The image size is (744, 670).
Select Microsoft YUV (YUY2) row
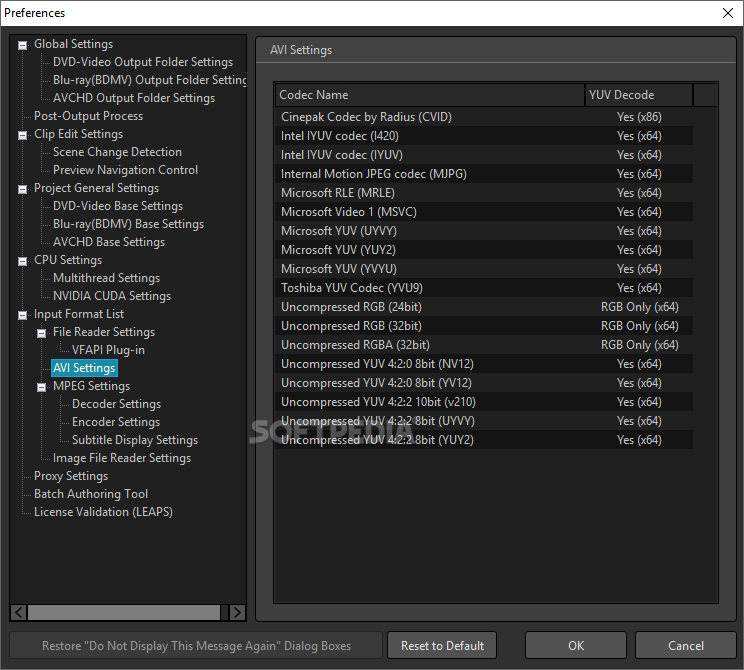click(484, 250)
